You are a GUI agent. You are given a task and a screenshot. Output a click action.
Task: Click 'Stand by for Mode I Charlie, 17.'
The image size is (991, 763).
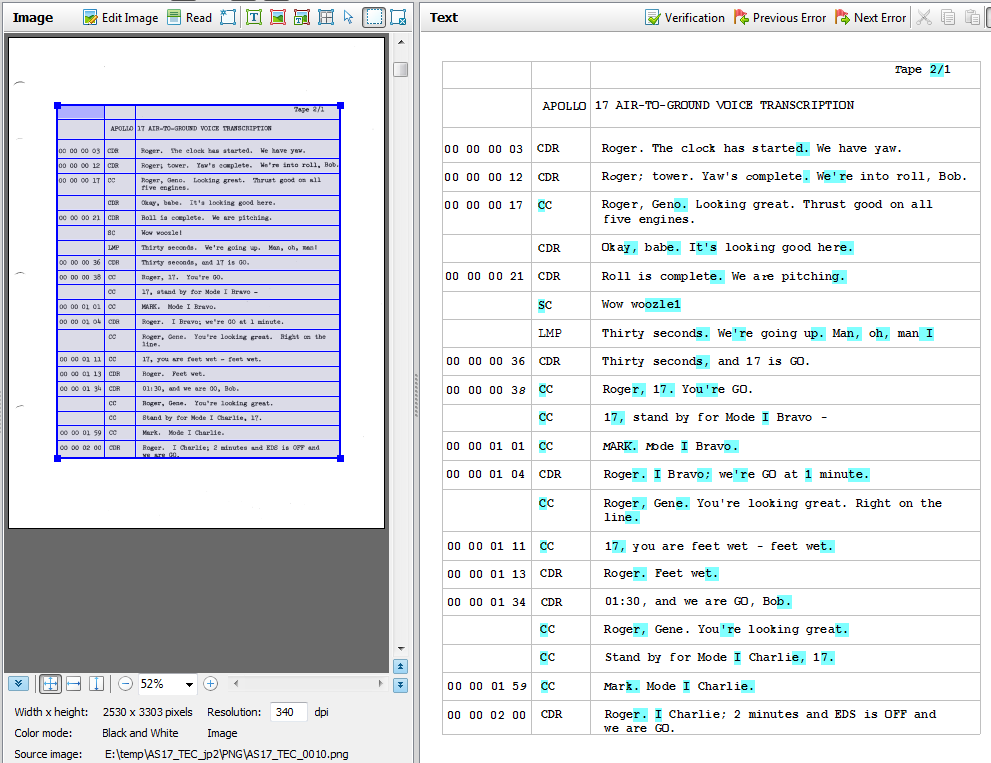tap(719, 657)
